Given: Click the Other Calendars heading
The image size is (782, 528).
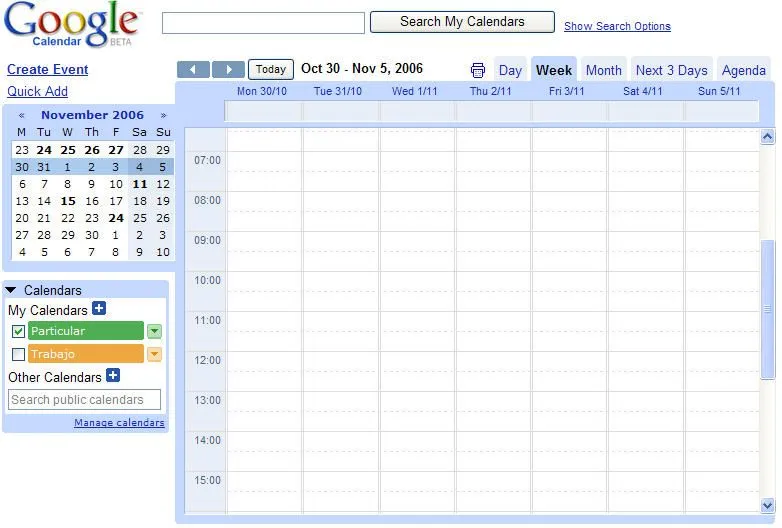Looking at the screenshot, I should [x=55, y=377].
